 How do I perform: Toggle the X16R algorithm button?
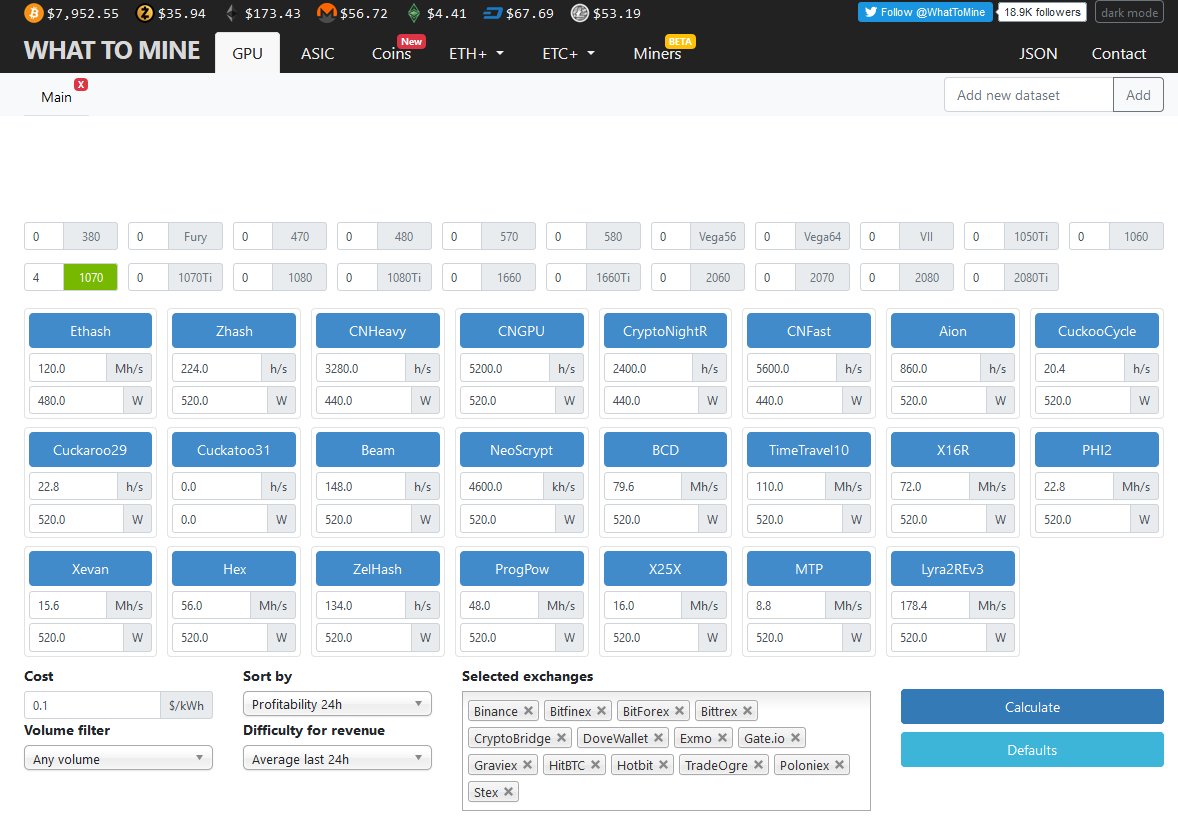(x=953, y=450)
